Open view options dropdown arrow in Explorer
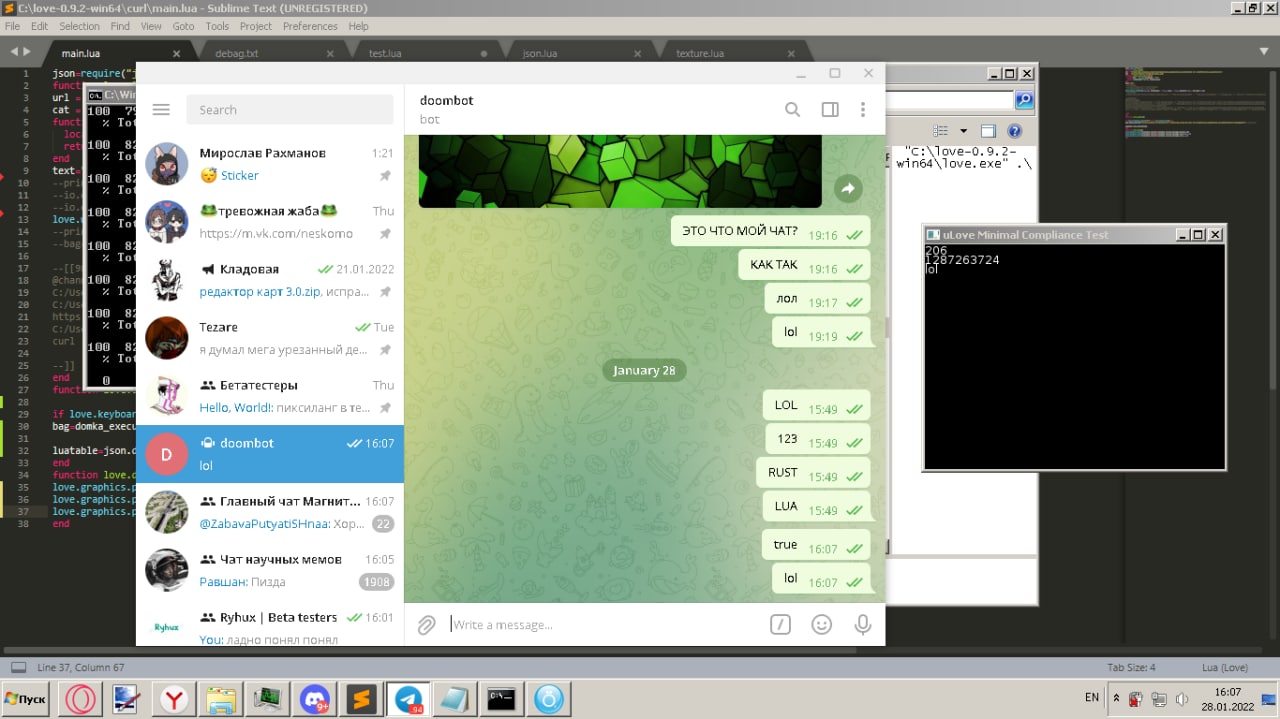Image resolution: width=1280 pixels, height=719 pixels. click(x=964, y=131)
